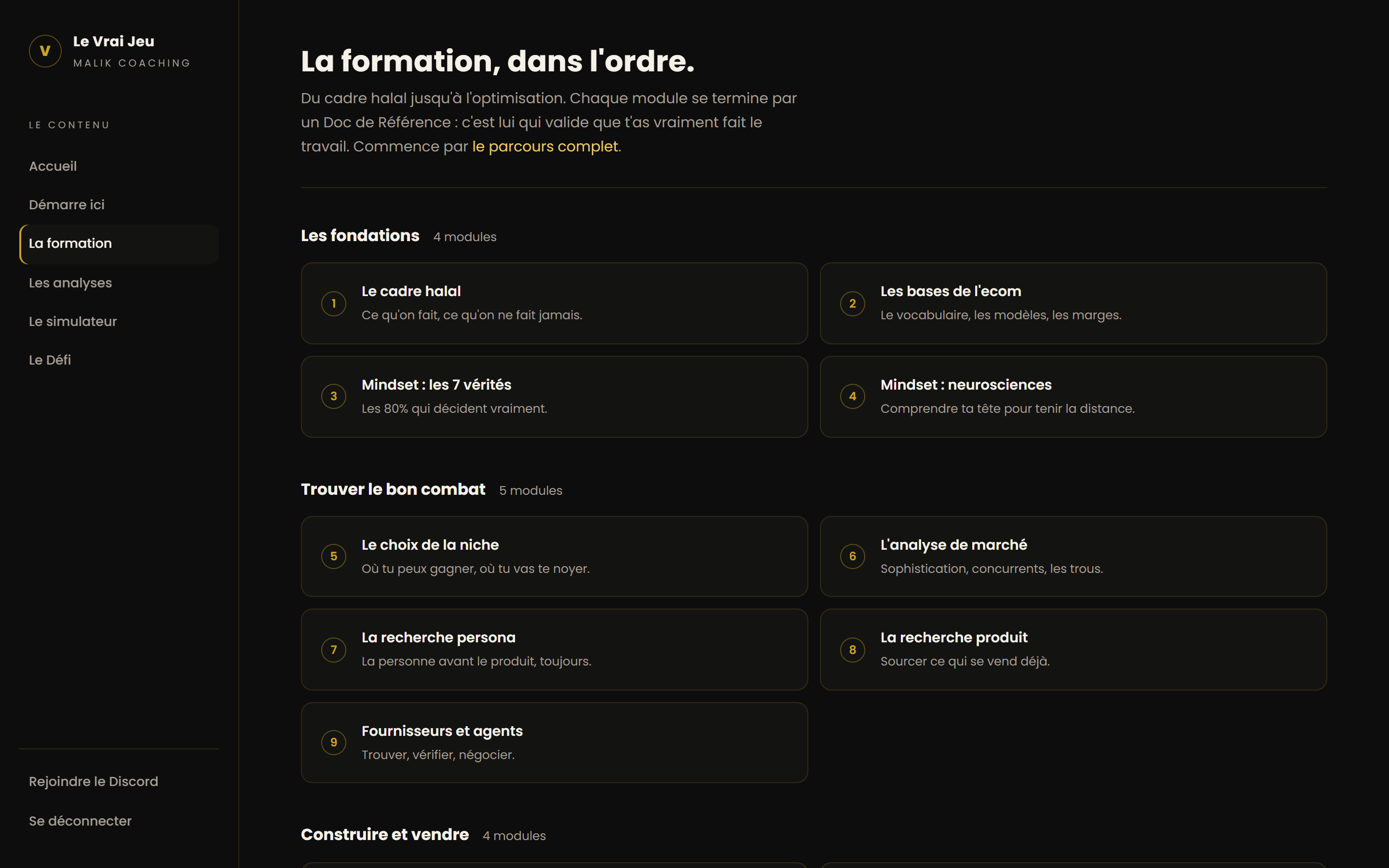
Task: Click the number 3 badge on Mindset 7 vérités
Action: point(333,397)
